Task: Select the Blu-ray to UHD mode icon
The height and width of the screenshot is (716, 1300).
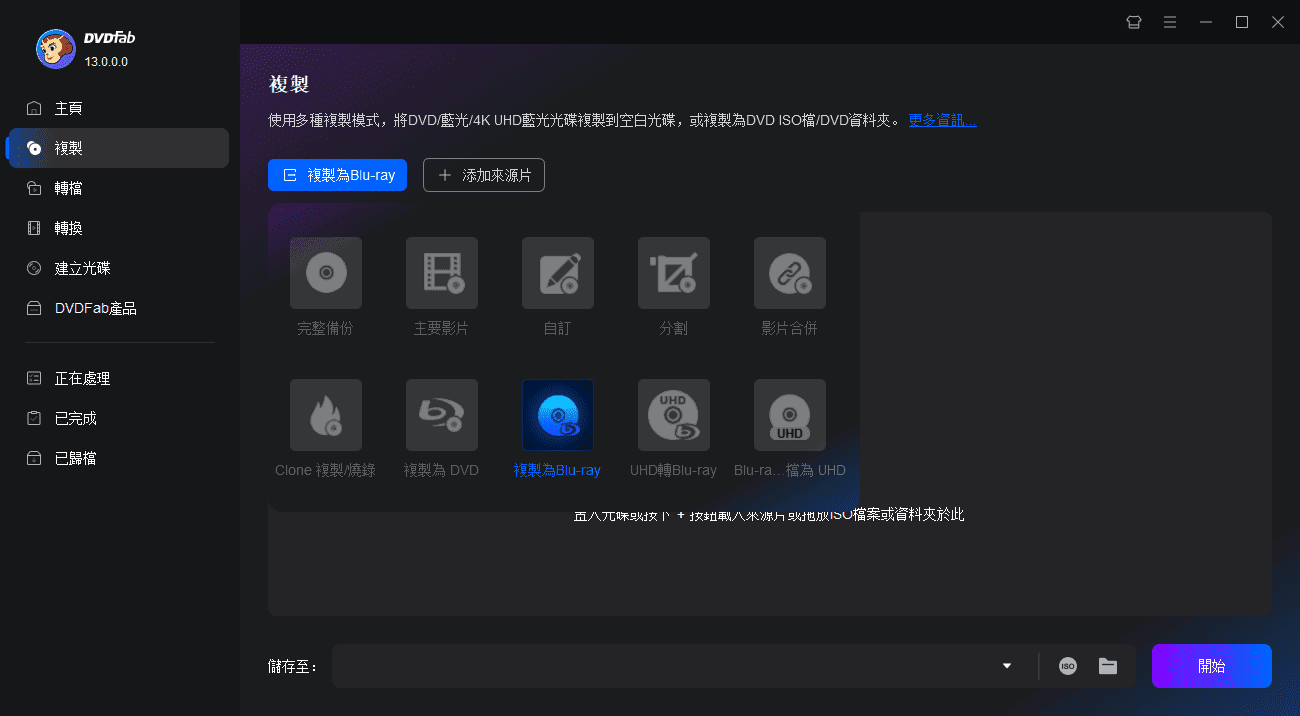Action: (790, 415)
